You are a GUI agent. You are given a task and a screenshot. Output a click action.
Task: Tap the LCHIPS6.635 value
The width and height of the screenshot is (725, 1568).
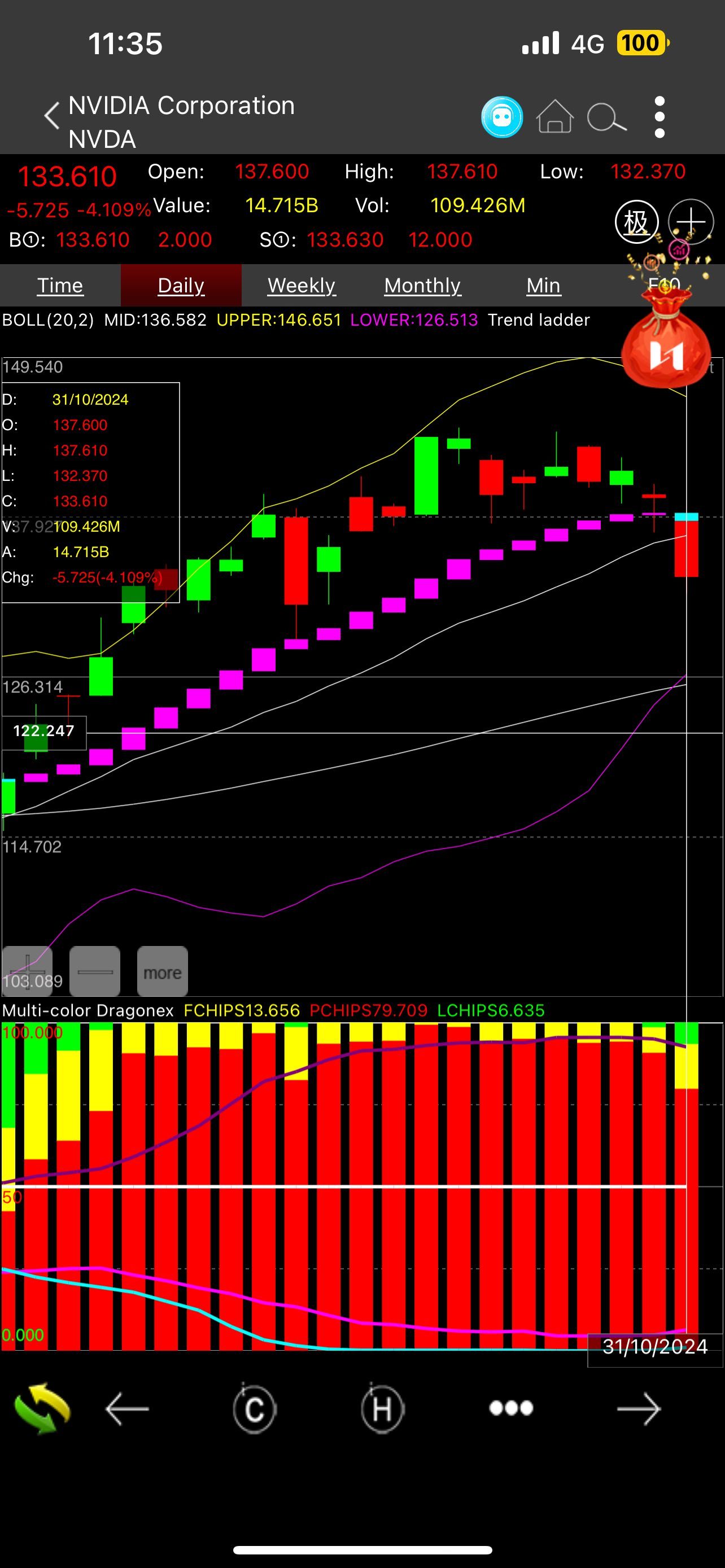point(491,1010)
